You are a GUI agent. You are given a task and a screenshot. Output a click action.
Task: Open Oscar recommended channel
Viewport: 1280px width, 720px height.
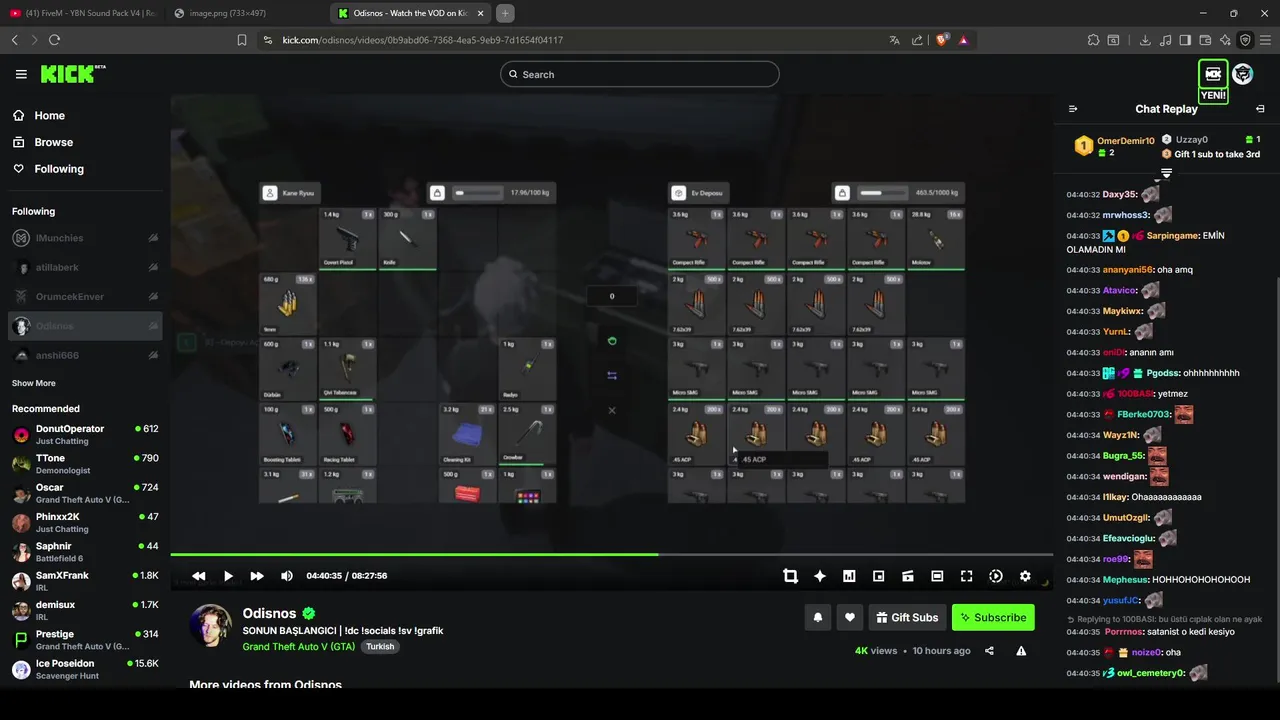85,493
